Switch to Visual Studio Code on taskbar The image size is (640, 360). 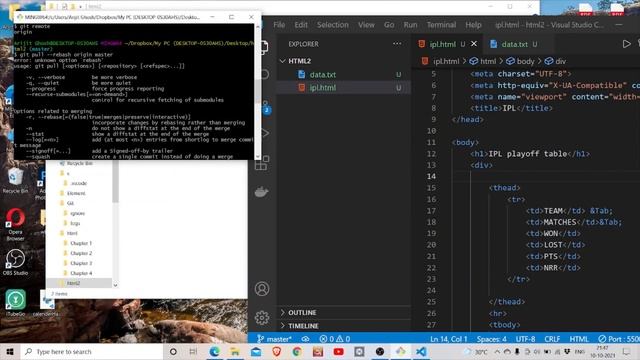coord(421,351)
